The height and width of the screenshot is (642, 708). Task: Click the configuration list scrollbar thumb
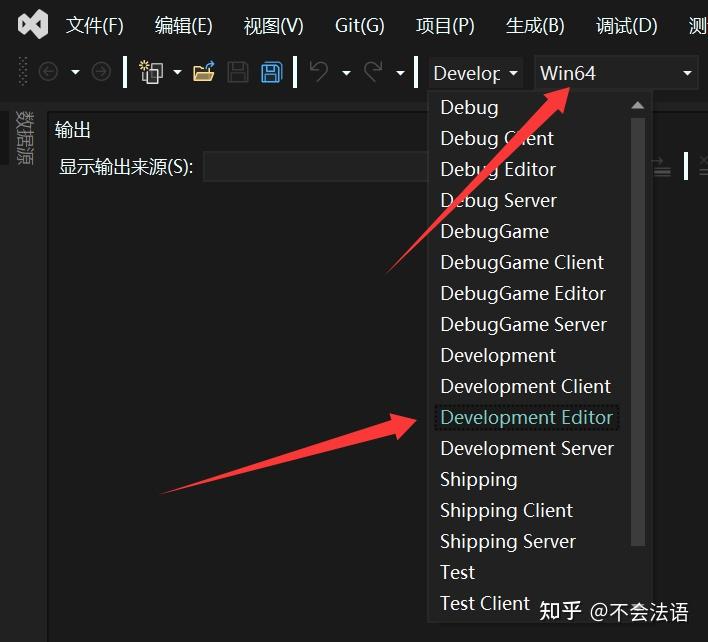tap(638, 332)
